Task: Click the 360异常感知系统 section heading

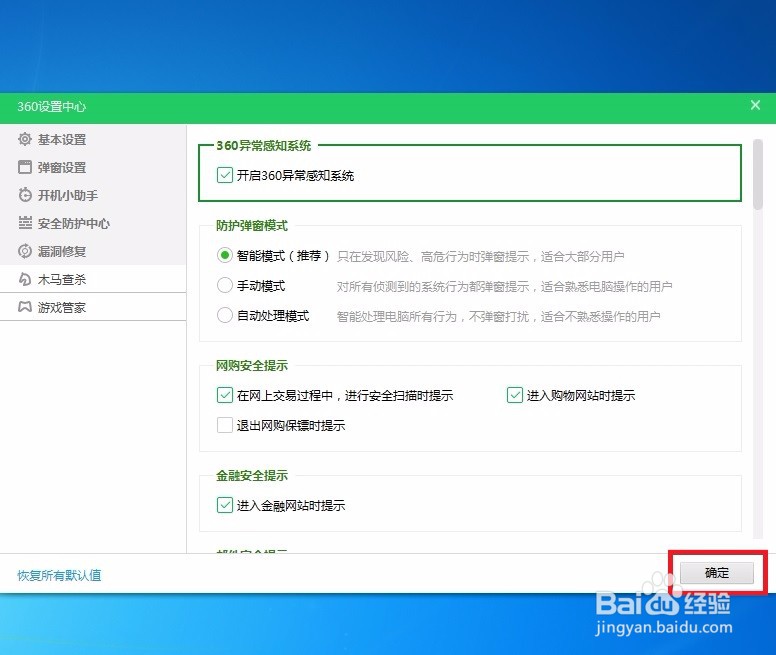Action: click(x=264, y=145)
